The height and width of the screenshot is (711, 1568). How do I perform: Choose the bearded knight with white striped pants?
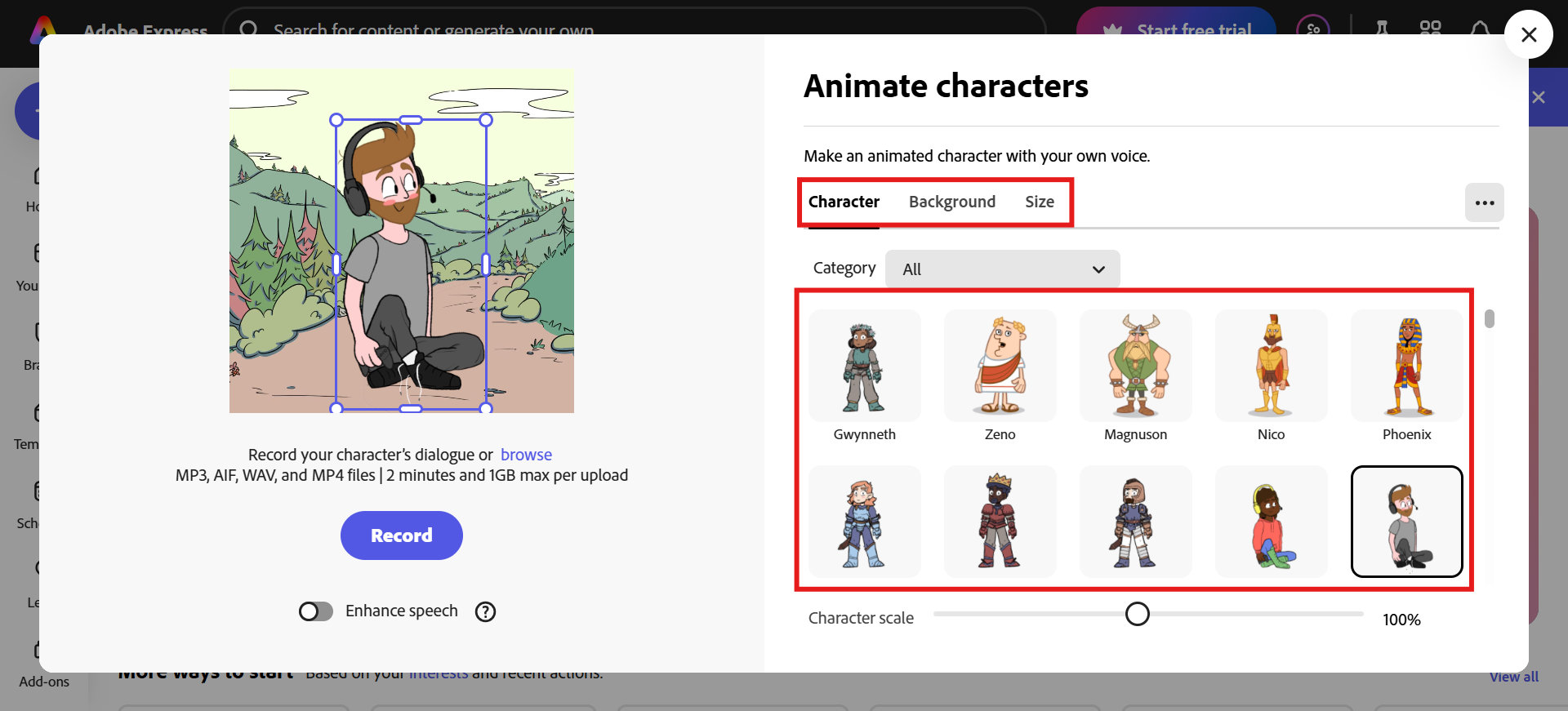[1136, 522]
